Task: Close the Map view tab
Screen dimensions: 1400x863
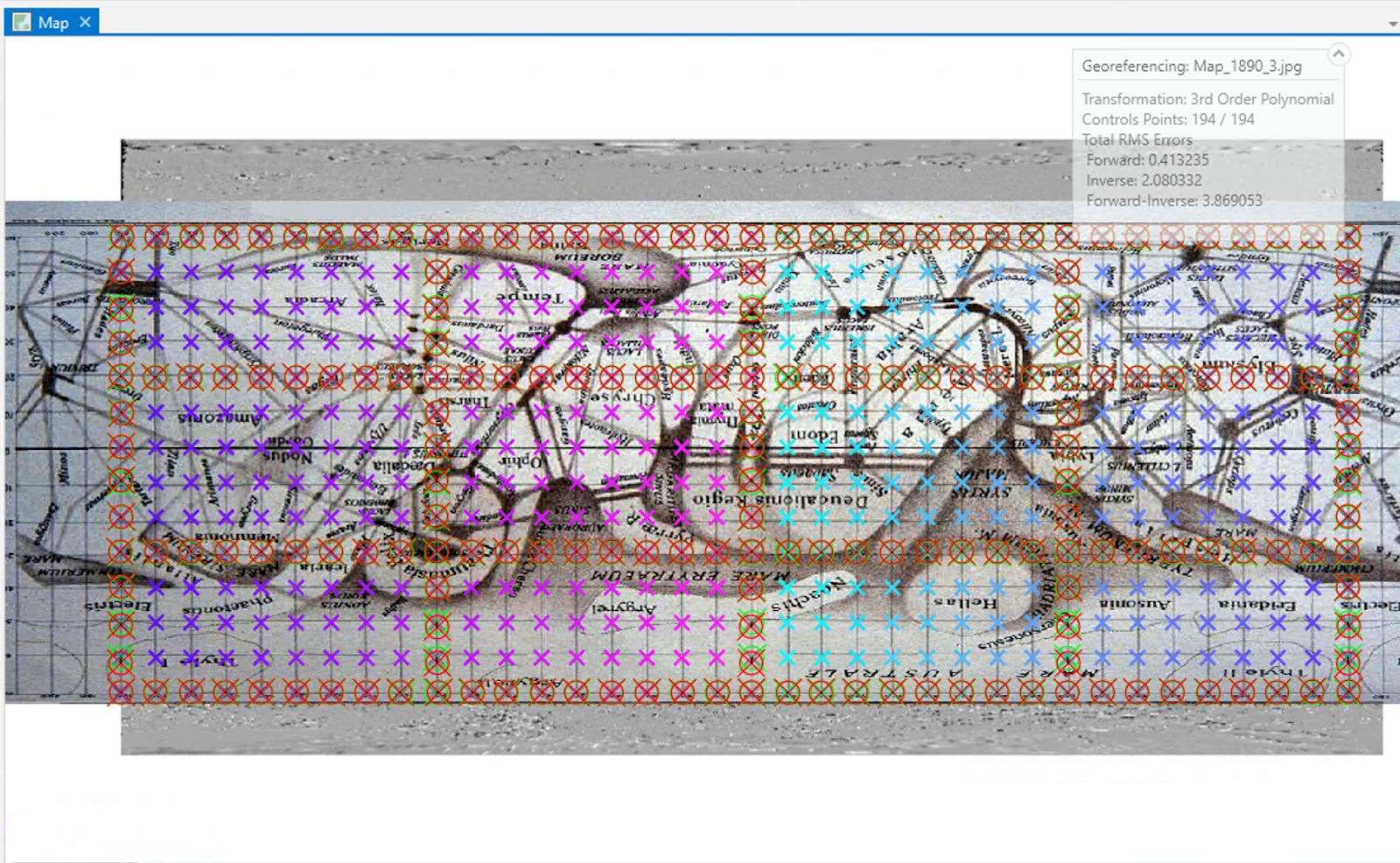Action: 85,22
